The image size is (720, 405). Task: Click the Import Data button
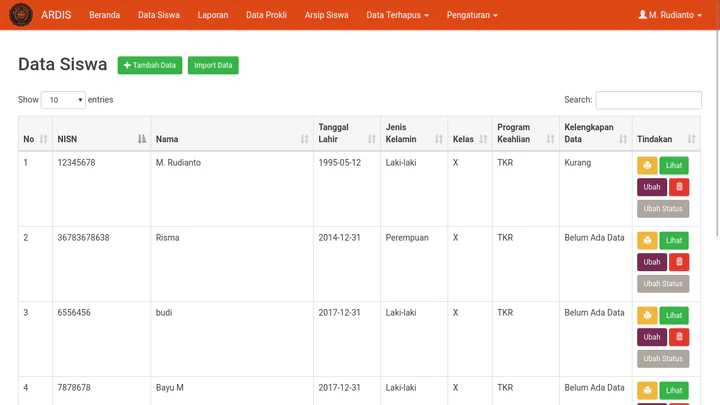pos(213,65)
